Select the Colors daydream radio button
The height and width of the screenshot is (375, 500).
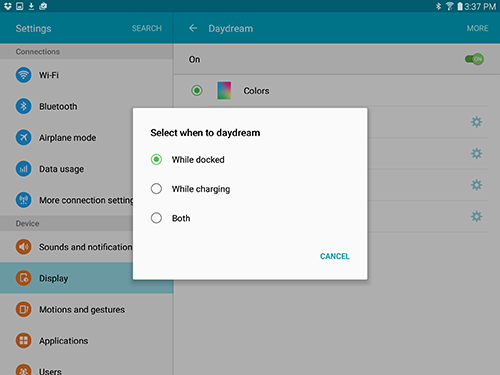click(x=197, y=91)
